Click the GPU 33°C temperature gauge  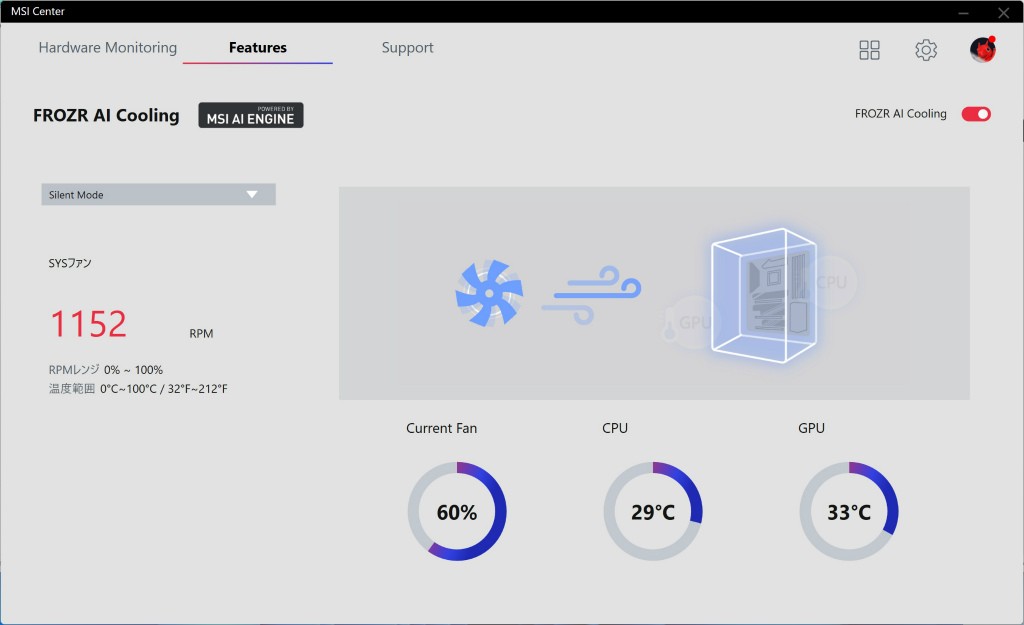click(x=849, y=511)
